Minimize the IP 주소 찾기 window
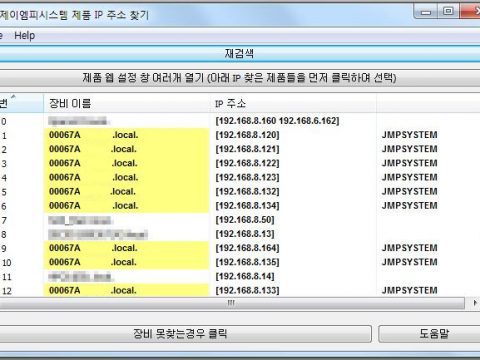 (425, 12)
